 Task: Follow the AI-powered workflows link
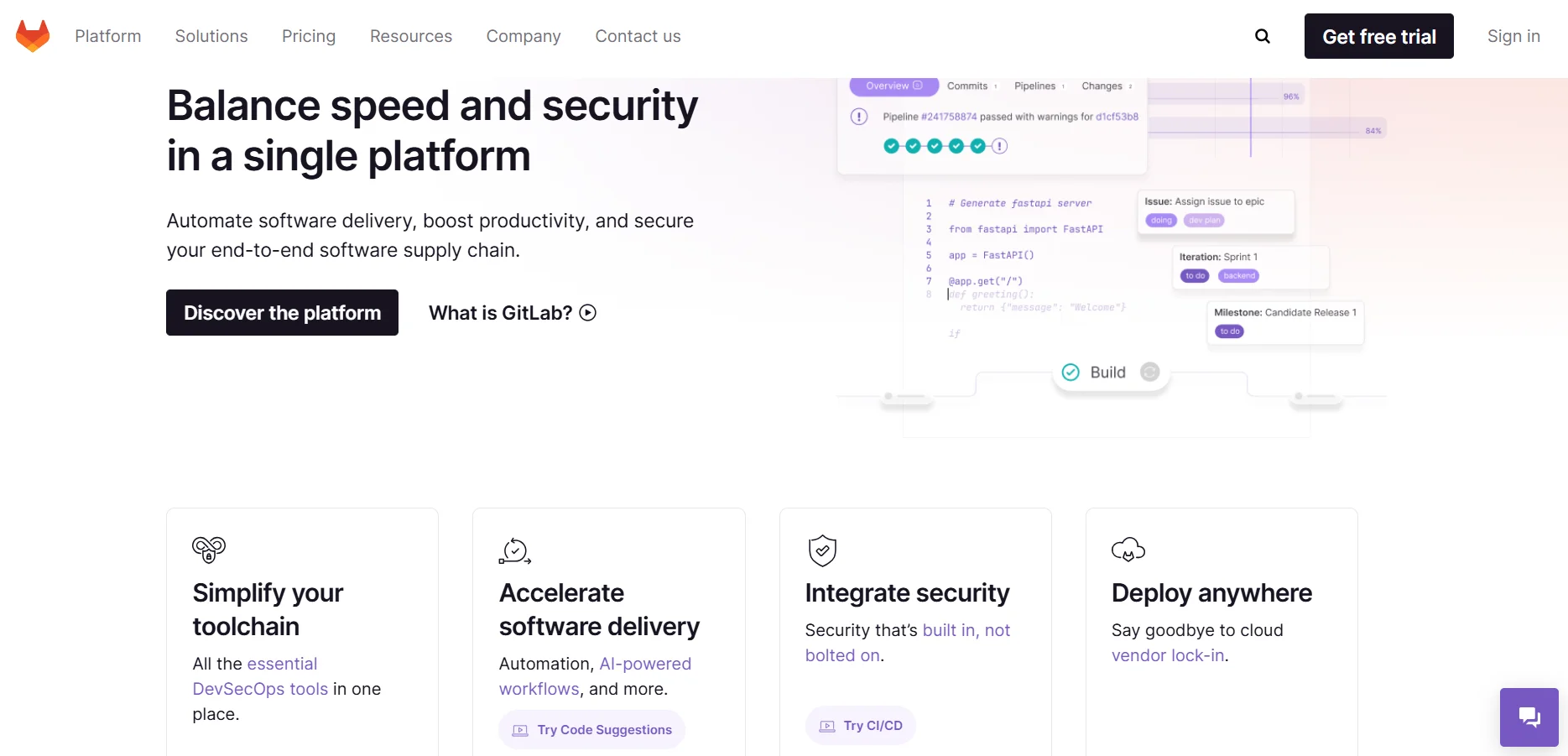tap(595, 676)
